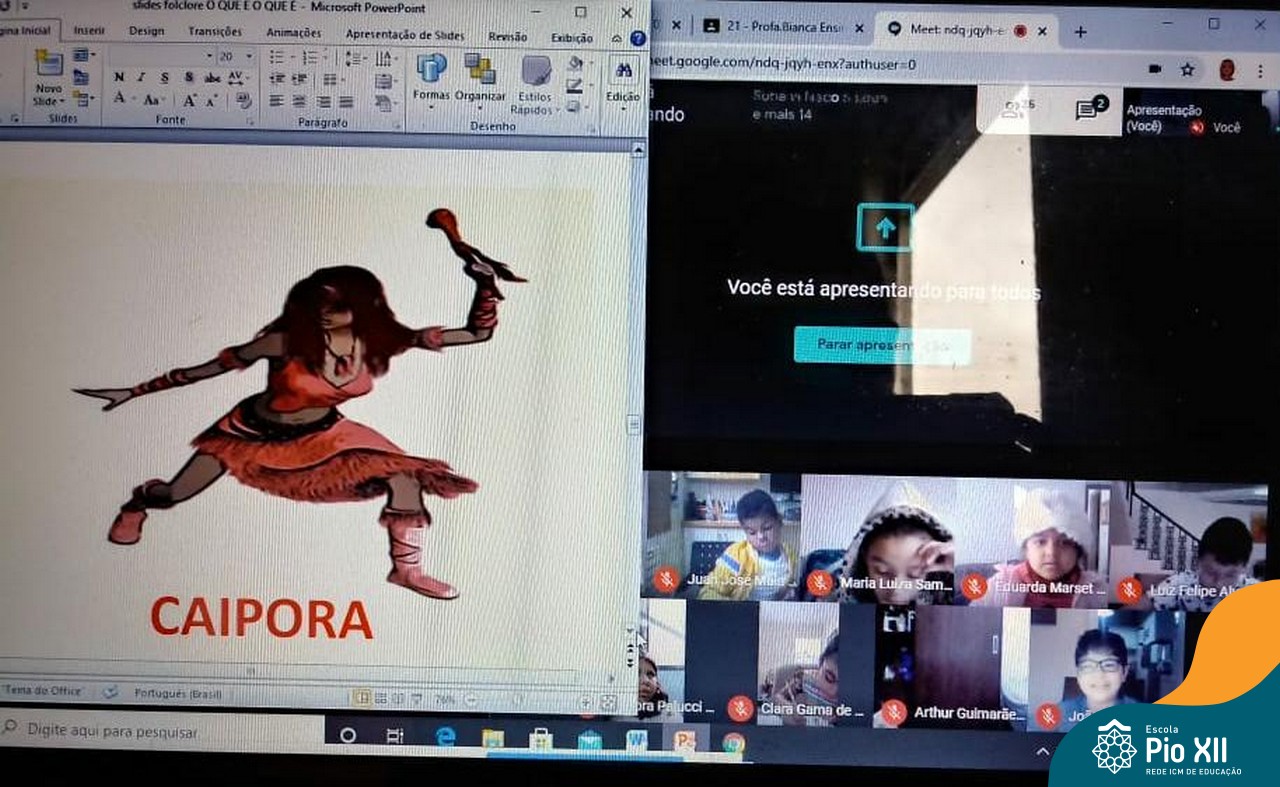
Task: Click the Windows search box
Action: pos(160,730)
